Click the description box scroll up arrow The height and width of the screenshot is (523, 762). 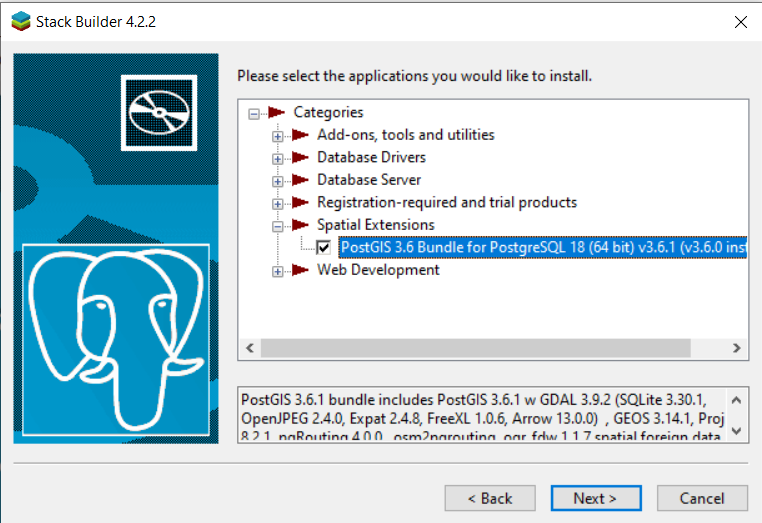pos(736,400)
